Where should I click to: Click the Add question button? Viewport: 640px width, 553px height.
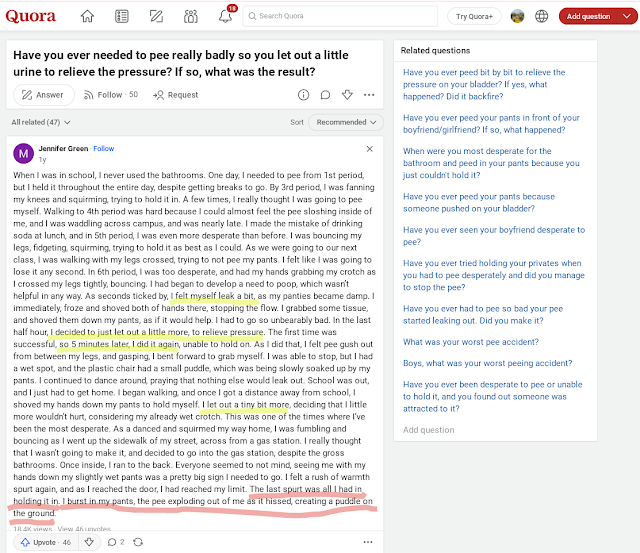588,16
